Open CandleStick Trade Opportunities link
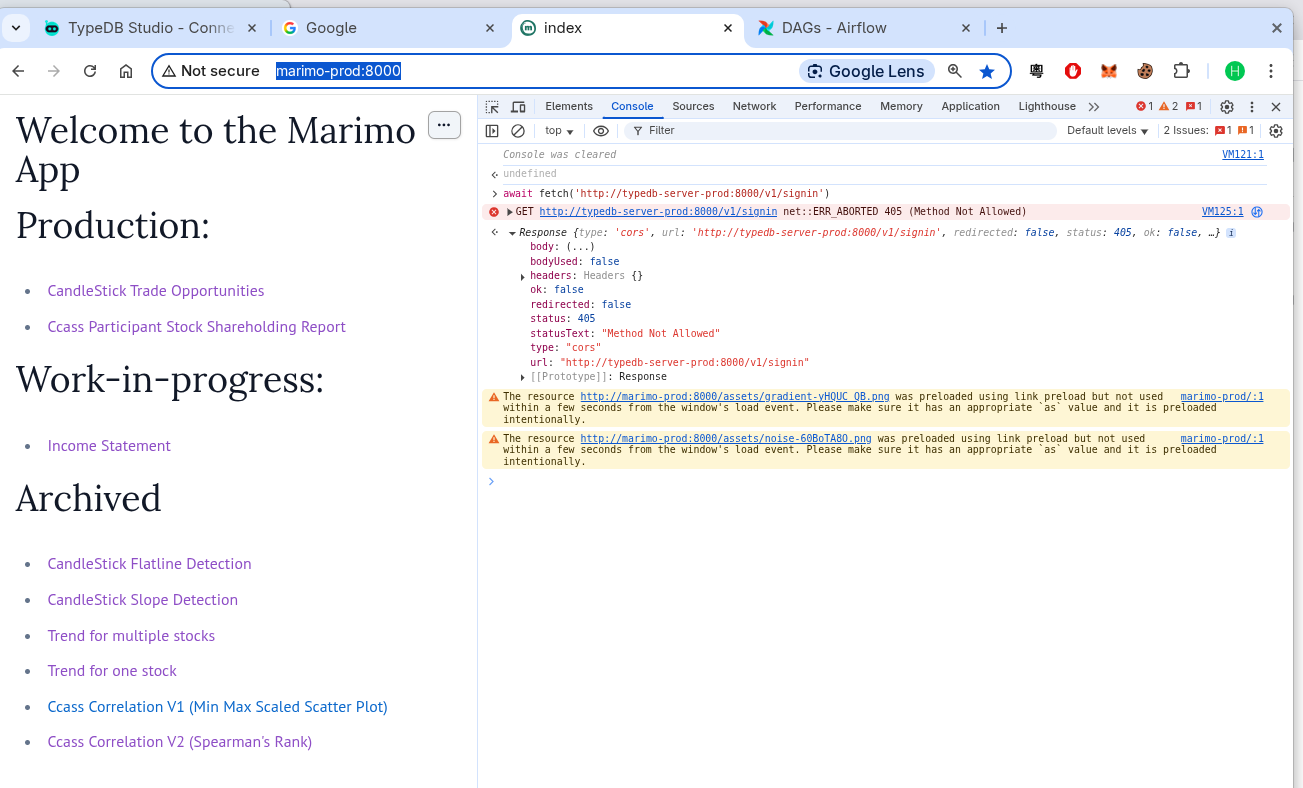The width and height of the screenshot is (1303, 788). (x=156, y=291)
